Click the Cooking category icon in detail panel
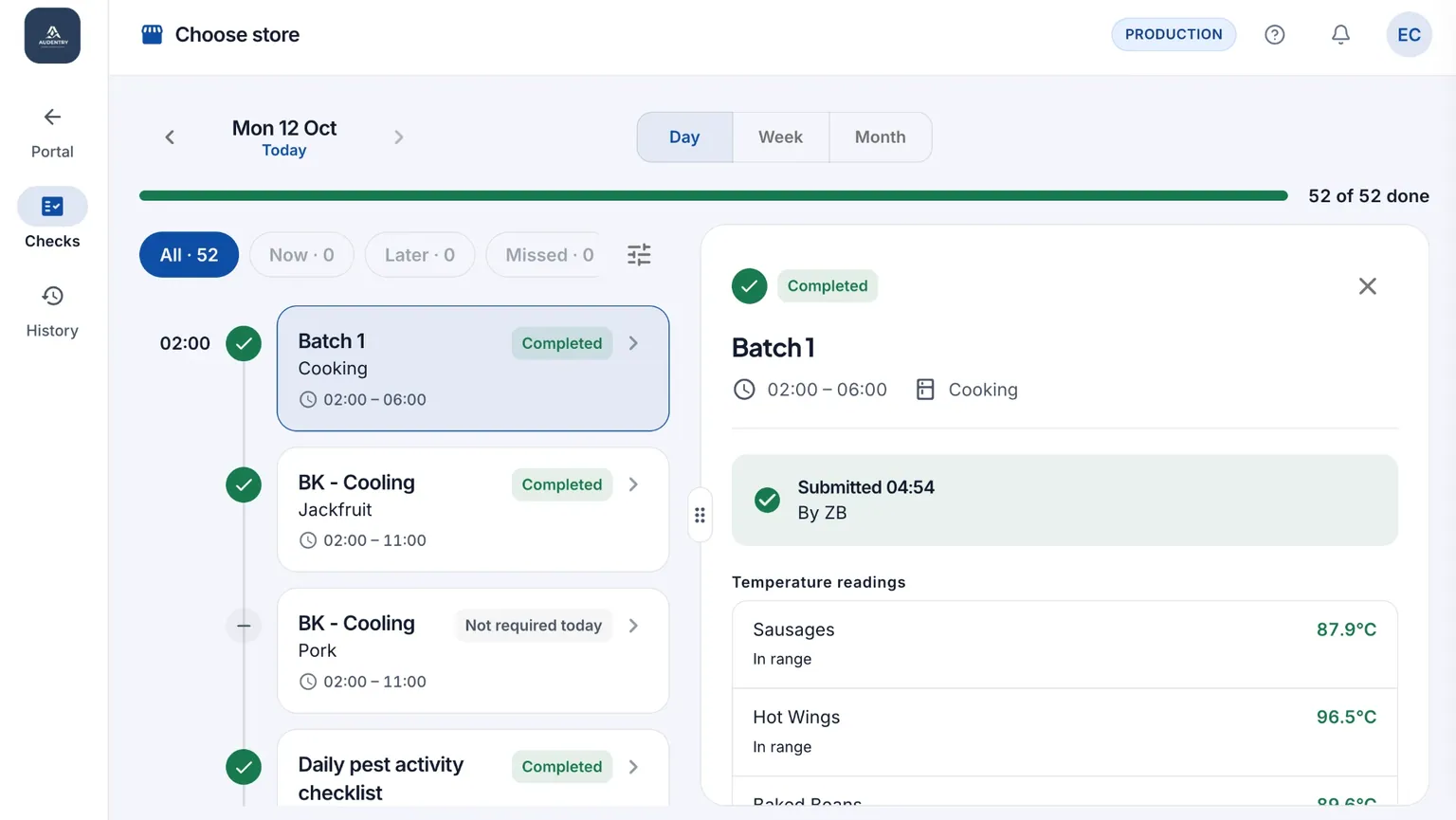1456x820 pixels. (925, 390)
